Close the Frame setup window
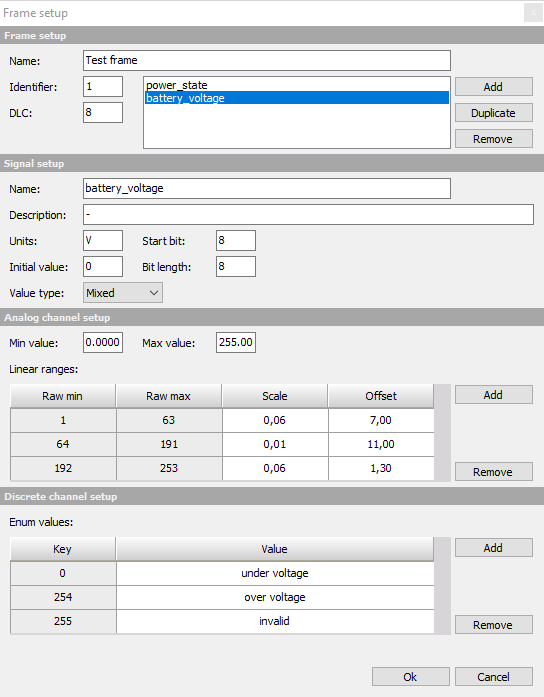 pos(533,13)
